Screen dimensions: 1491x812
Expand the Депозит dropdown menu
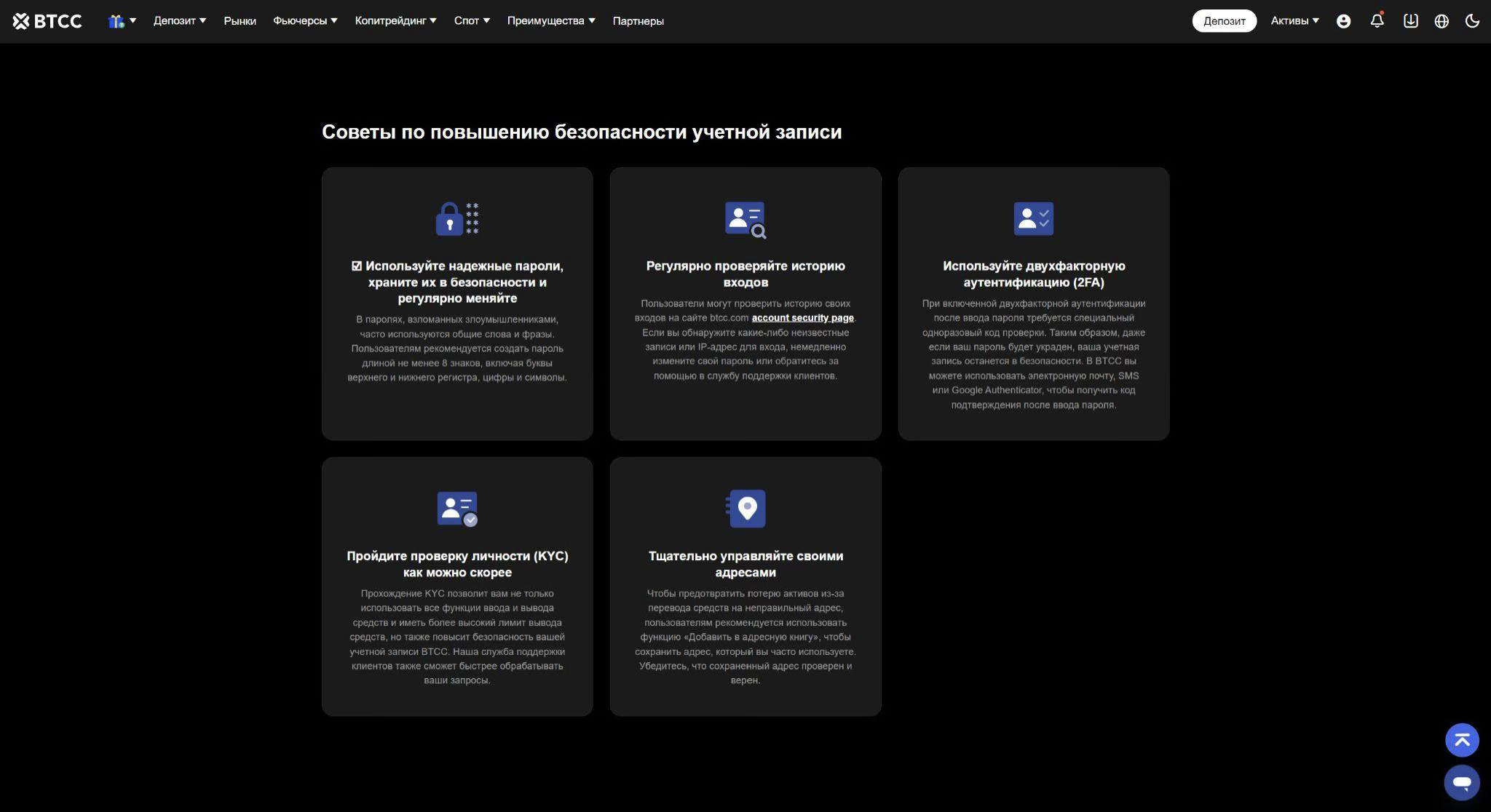pos(179,21)
